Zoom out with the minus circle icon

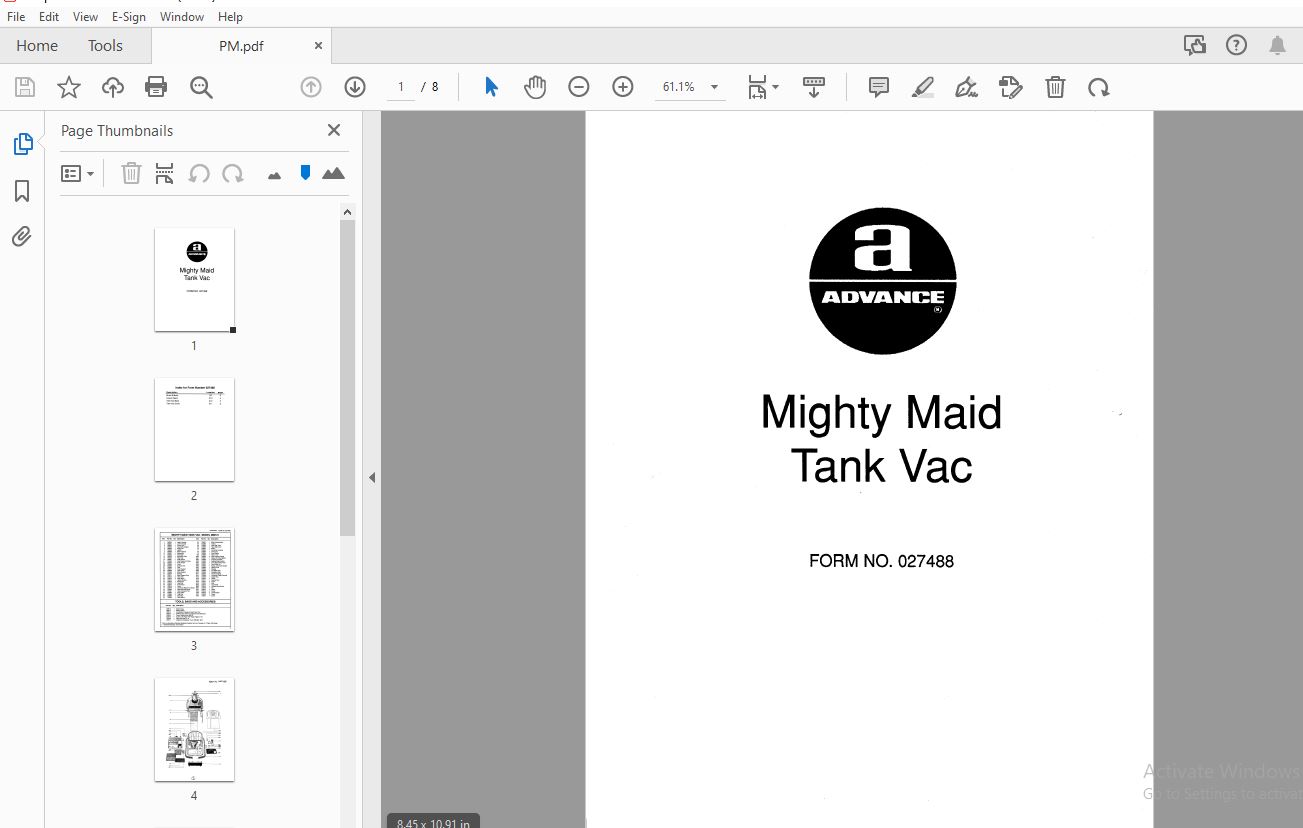coord(579,87)
